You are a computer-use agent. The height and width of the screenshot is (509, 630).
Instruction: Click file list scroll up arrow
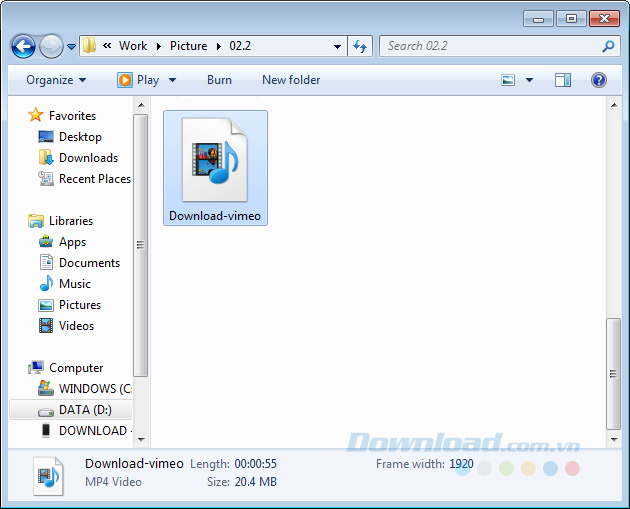coord(614,105)
